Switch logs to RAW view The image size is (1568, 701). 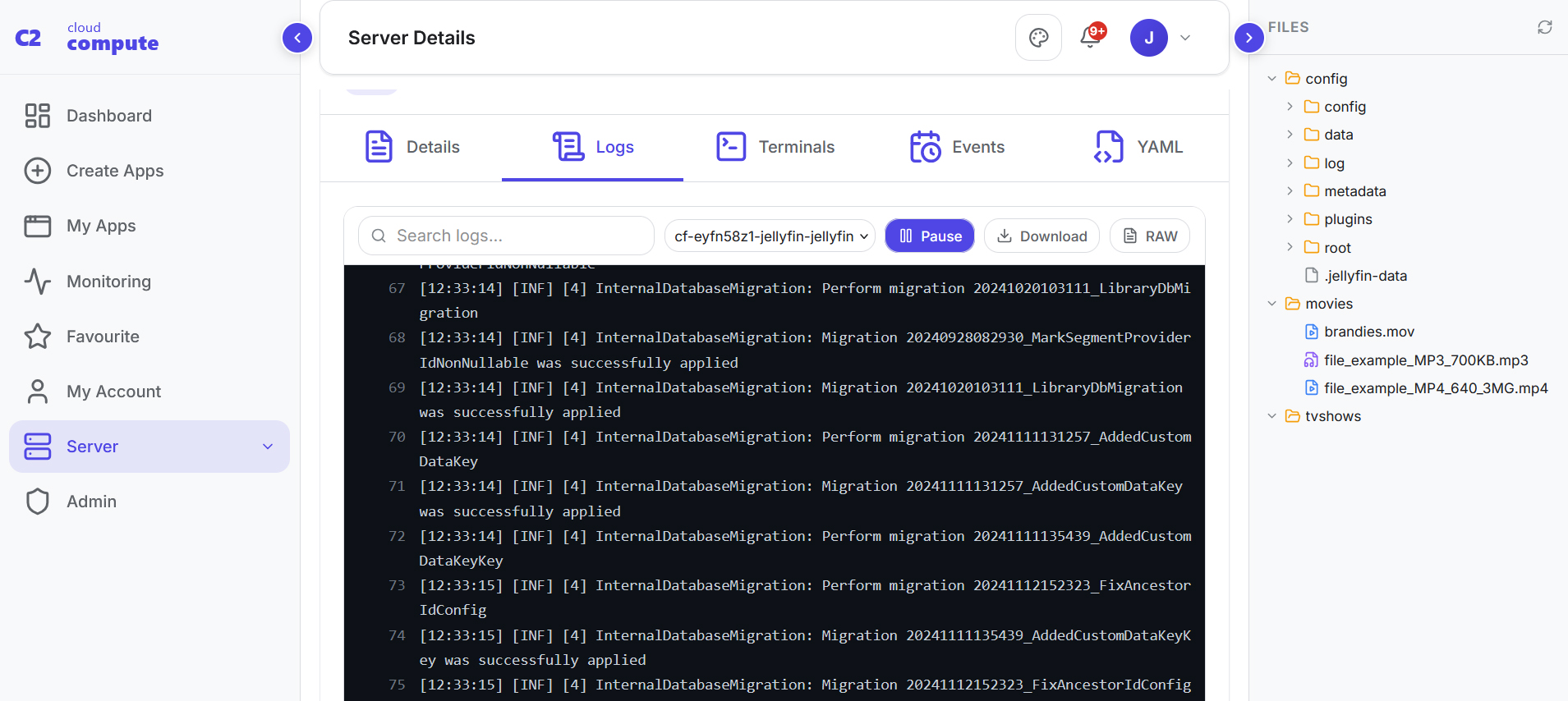[x=1150, y=236]
